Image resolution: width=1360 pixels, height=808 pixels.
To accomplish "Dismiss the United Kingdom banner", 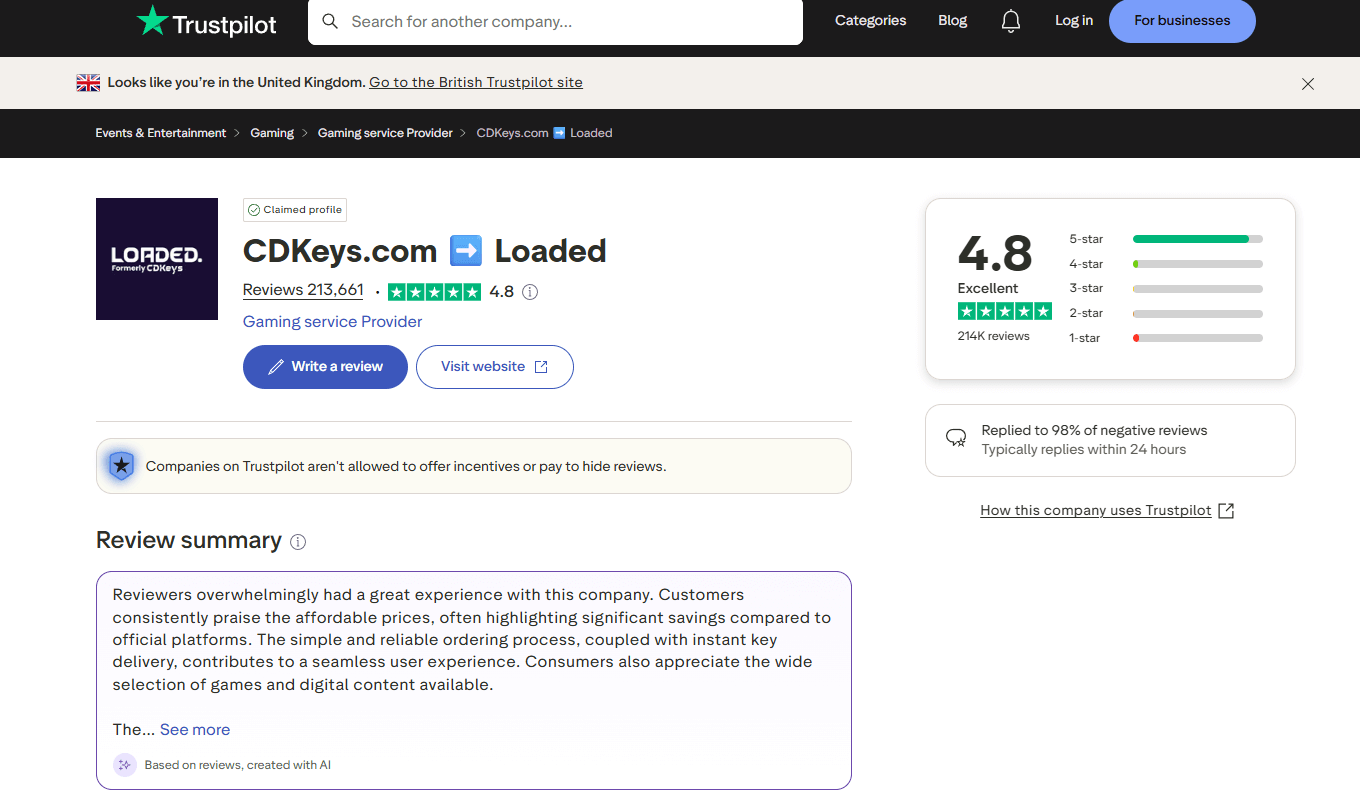I will [x=1308, y=84].
